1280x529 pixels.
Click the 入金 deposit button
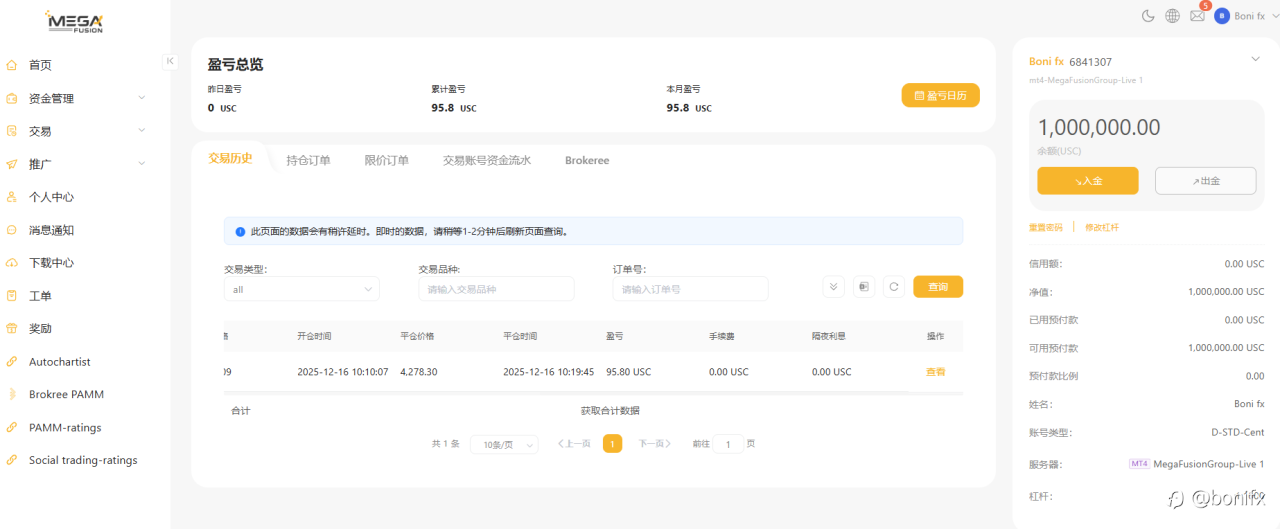click(x=1088, y=181)
